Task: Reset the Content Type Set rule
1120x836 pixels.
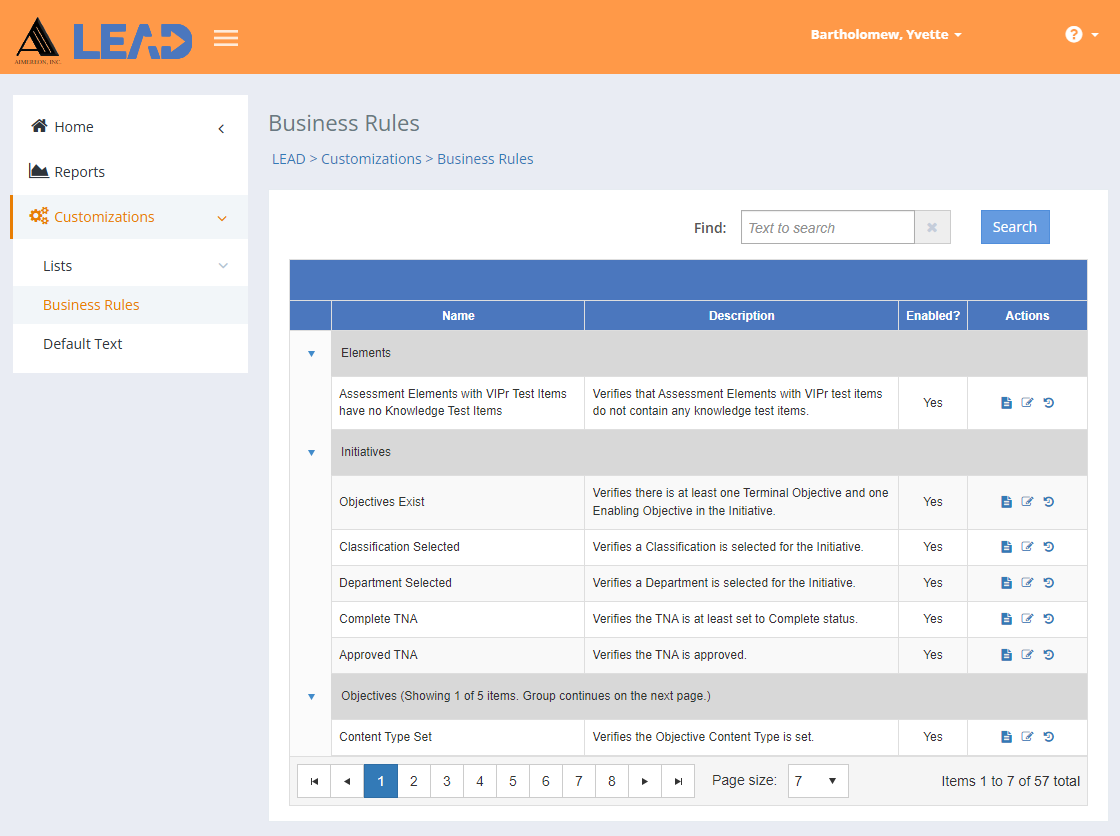Action: click(1049, 737)
